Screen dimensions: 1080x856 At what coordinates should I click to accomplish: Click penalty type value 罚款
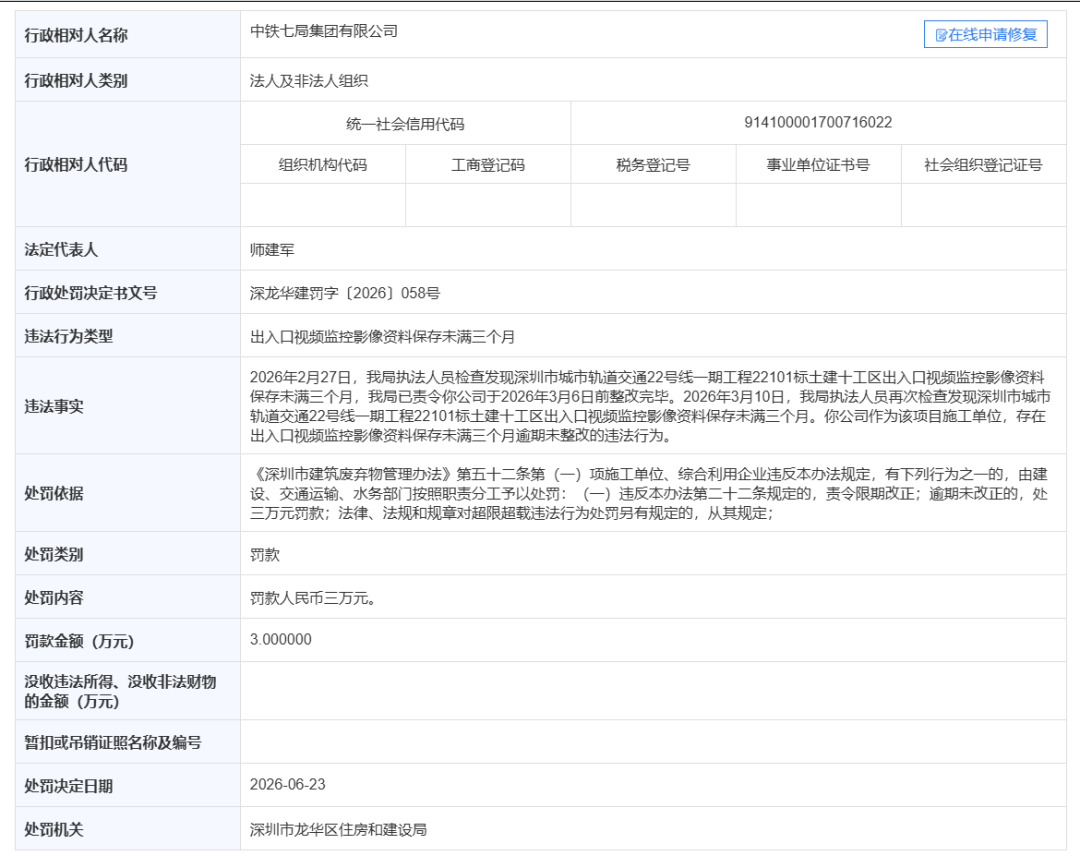[x=264, y=555]
